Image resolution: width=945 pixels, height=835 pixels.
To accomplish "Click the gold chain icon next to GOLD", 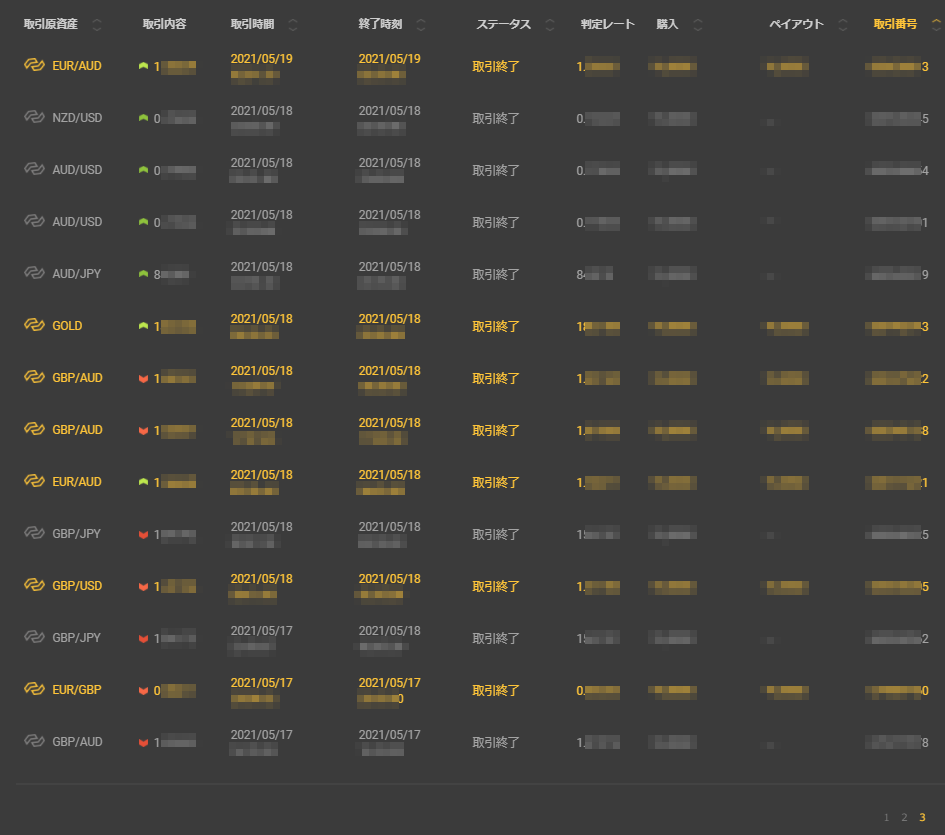I will (x=35, y=325).
